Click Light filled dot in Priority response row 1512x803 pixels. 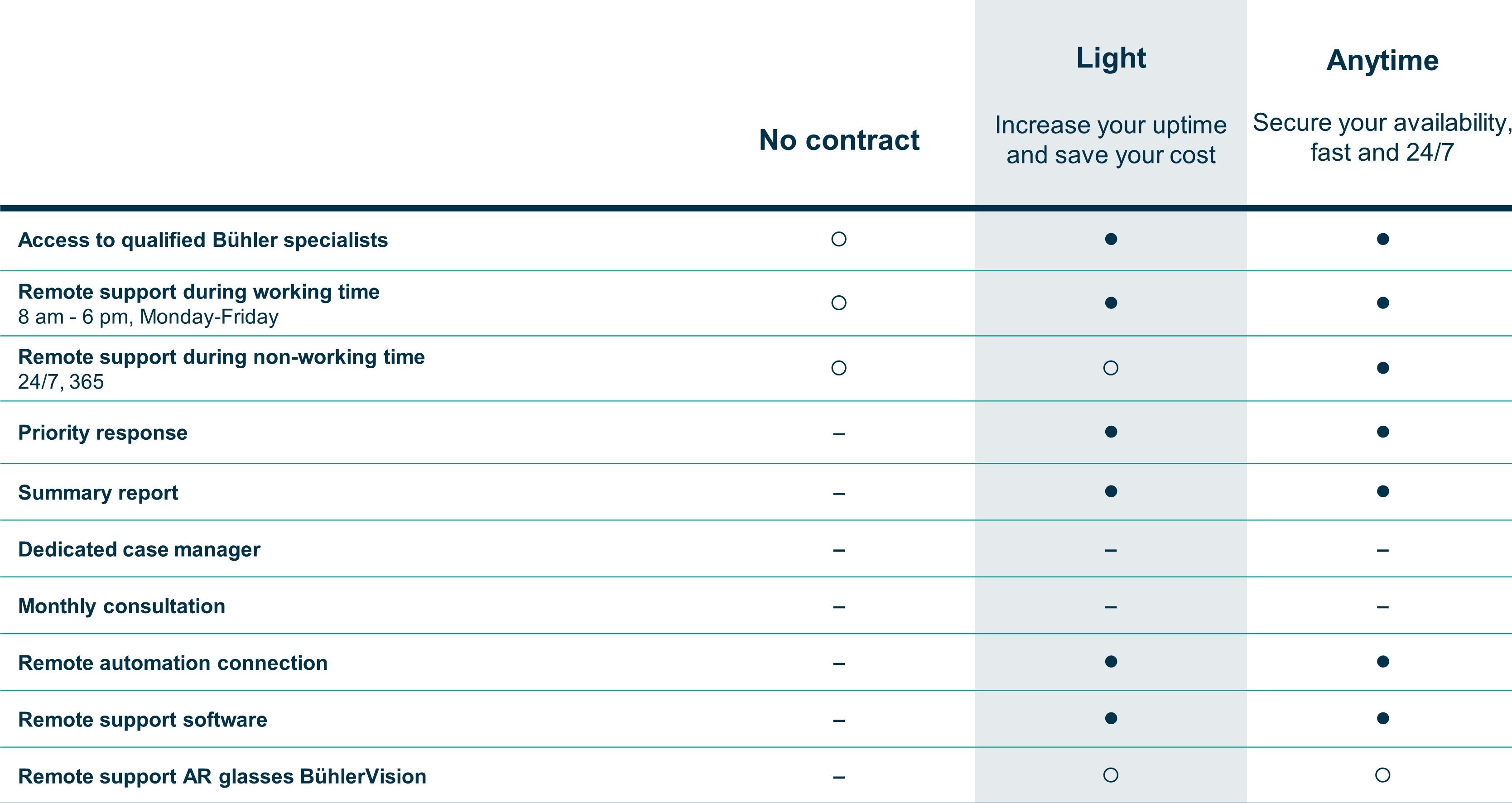[1111, 432]
